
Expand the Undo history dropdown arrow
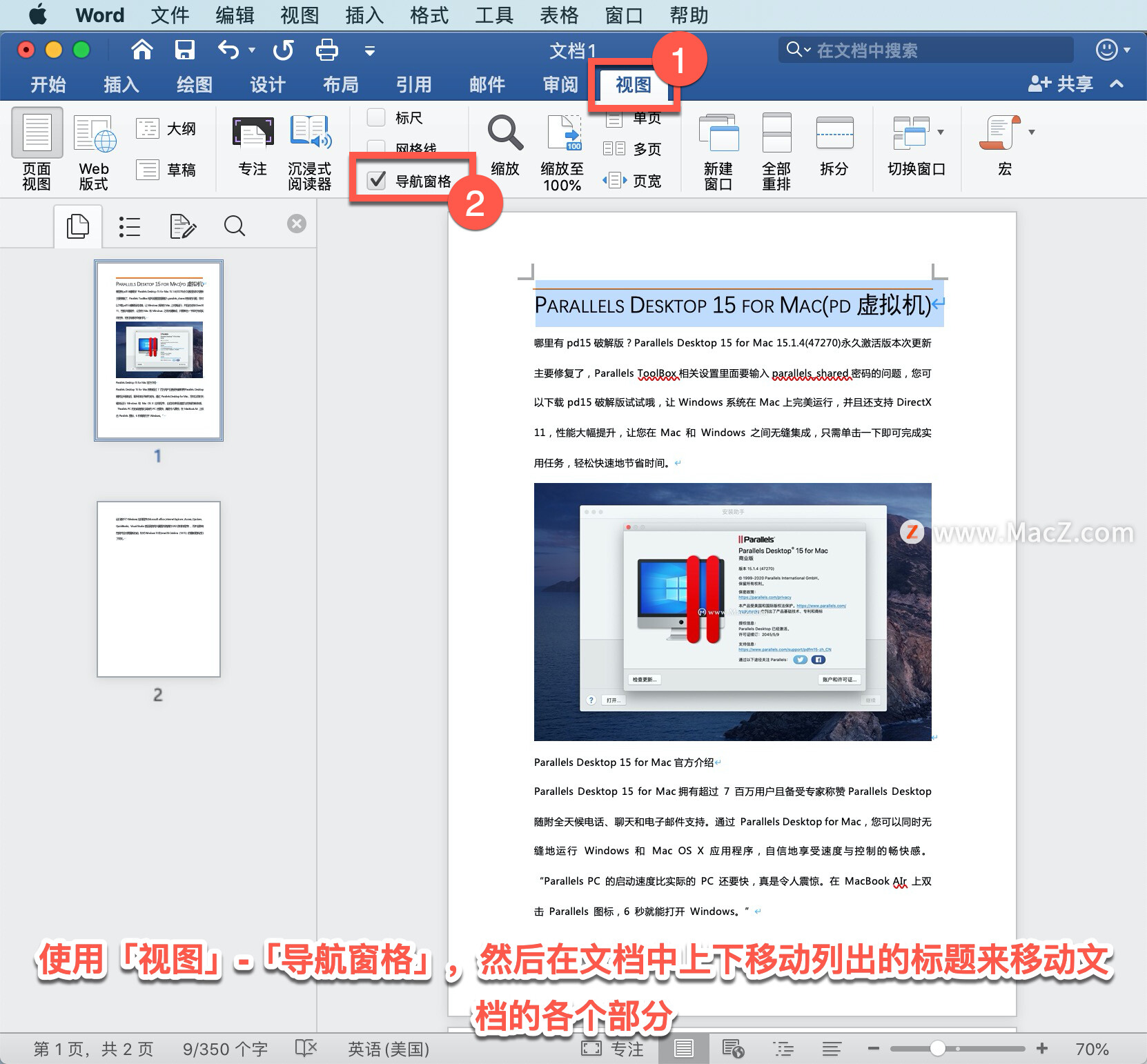[x=252, y=50]
